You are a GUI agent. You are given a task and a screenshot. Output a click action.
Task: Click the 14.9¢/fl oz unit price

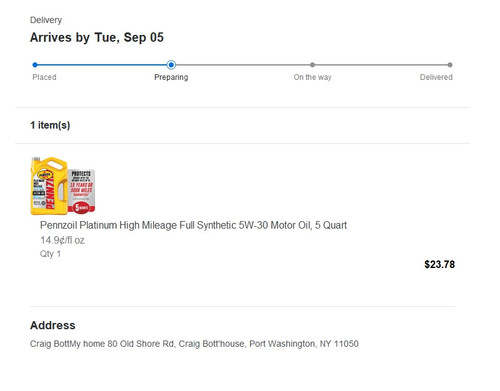[x=62, y=240]
